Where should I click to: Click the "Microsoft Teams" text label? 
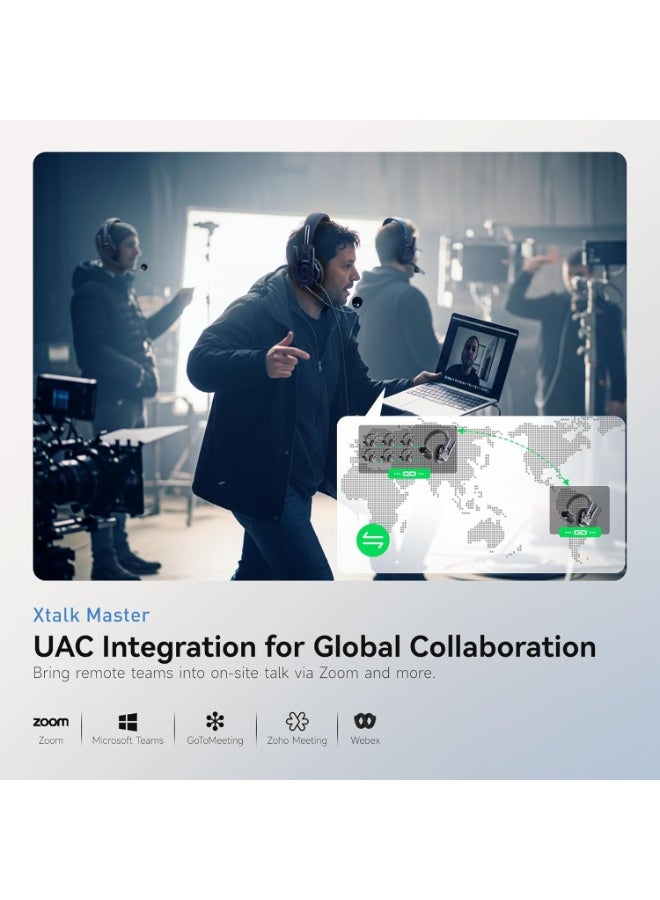pyautogui.click(x=127, y=740)
